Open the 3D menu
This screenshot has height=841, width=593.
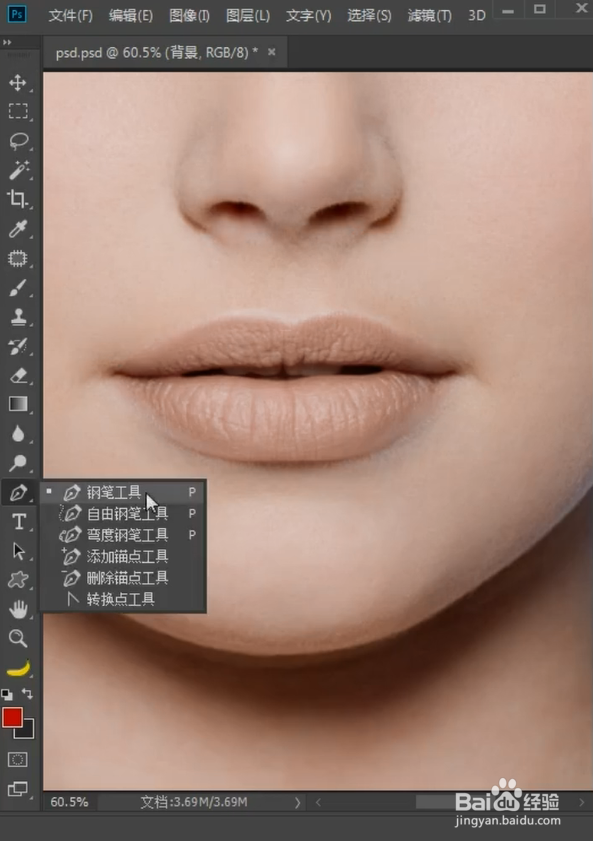477,16
